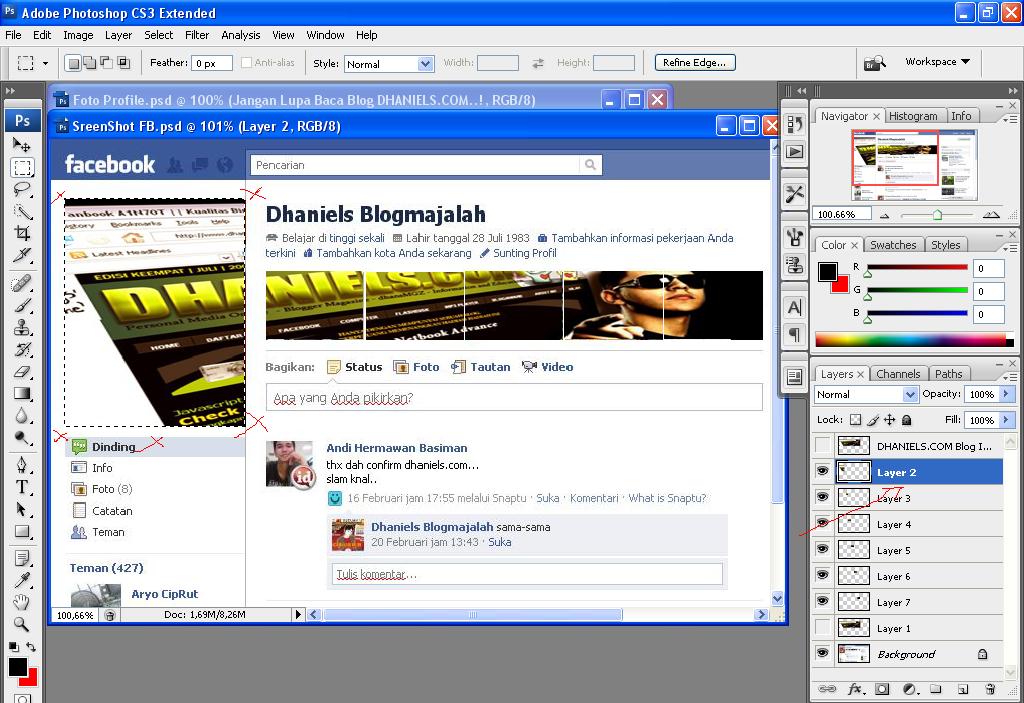
Task: Open the layer blend mode dropdown
Action: pos(866,394)
